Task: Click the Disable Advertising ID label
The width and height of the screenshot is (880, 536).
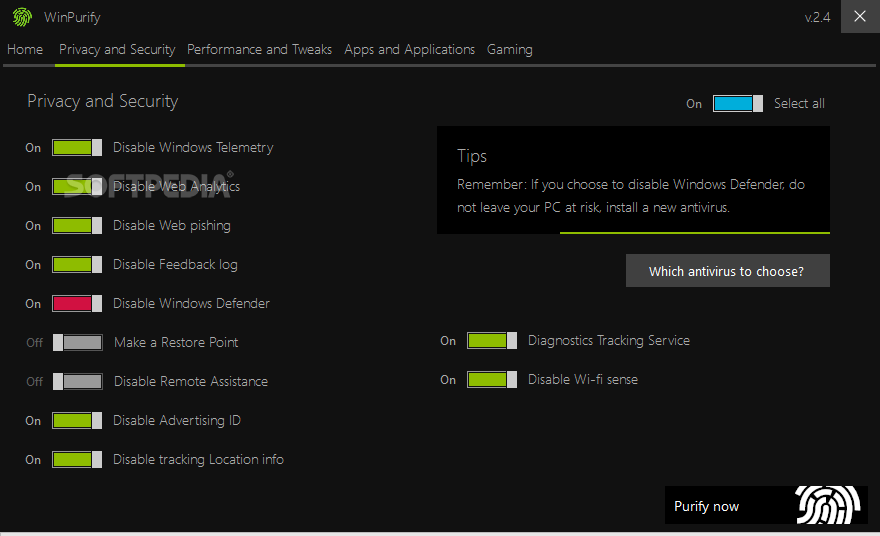Action: (177, 420)
